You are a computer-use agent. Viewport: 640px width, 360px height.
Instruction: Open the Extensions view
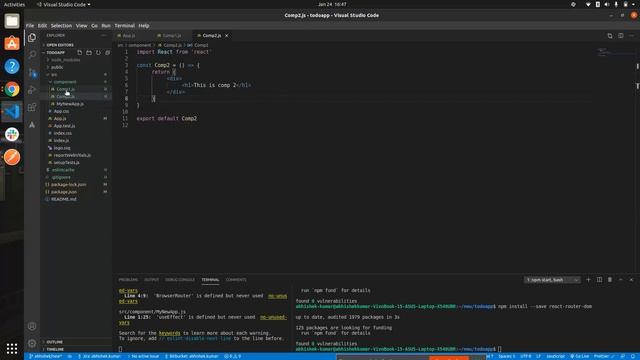coord(32,107)
